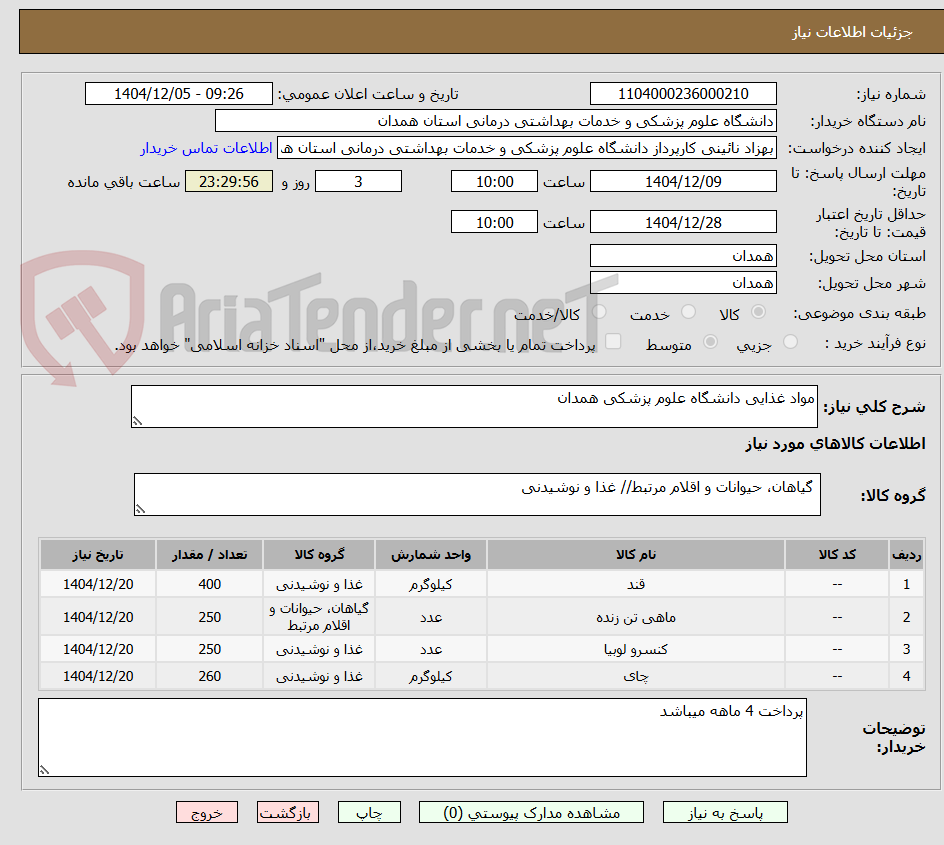Click row number 2 cell
This screenshot has height=845, width=944.
pos(907,617)
